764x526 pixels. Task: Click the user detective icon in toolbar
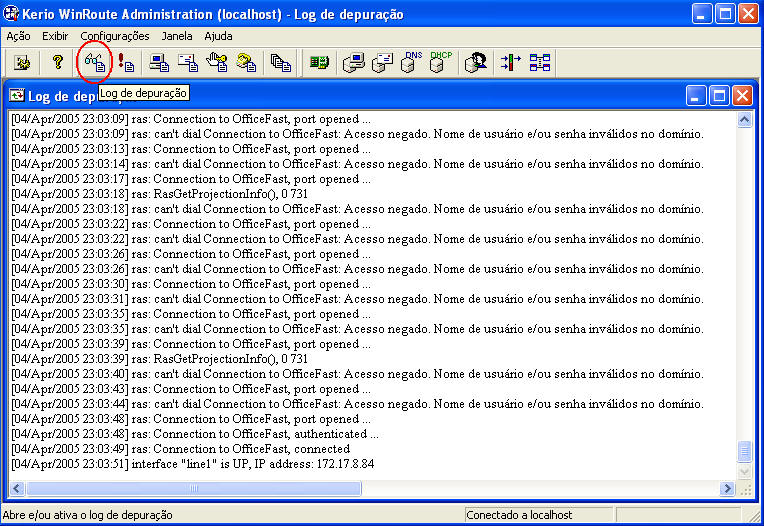point(475,62)
